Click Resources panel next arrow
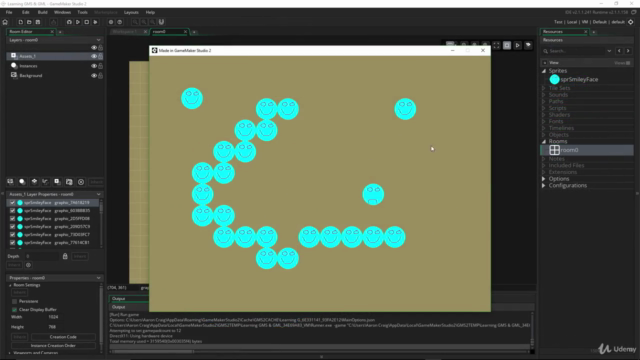Viewport: 640px width, 360px height. pyautogui.click(x=628, y=51)
